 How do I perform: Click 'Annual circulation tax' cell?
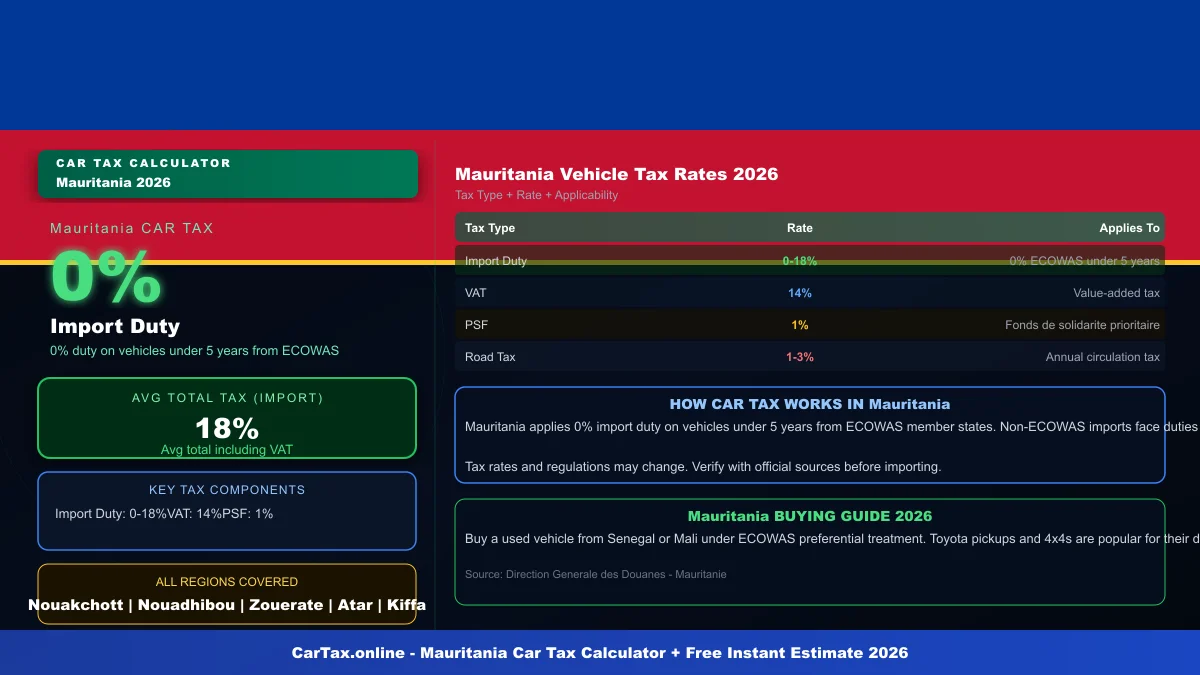point(1102,357)
